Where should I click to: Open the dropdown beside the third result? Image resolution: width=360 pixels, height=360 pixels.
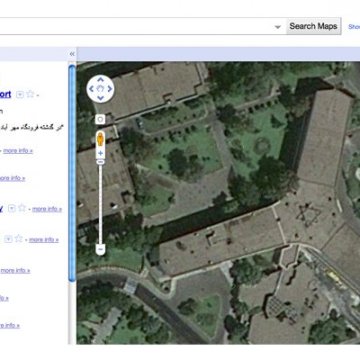[12, 209]
